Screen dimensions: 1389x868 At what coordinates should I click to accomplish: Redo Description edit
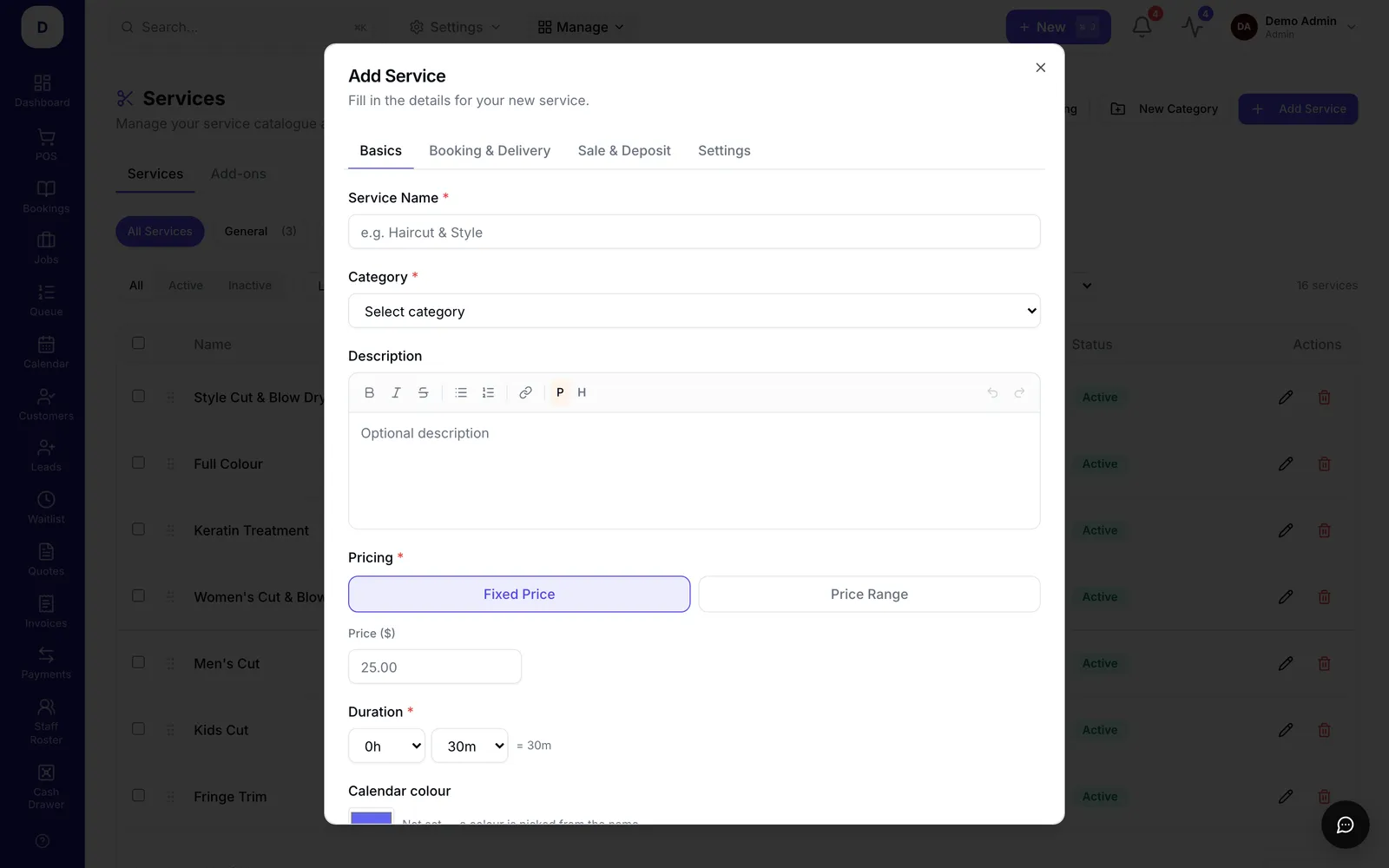pos(1019,392)
